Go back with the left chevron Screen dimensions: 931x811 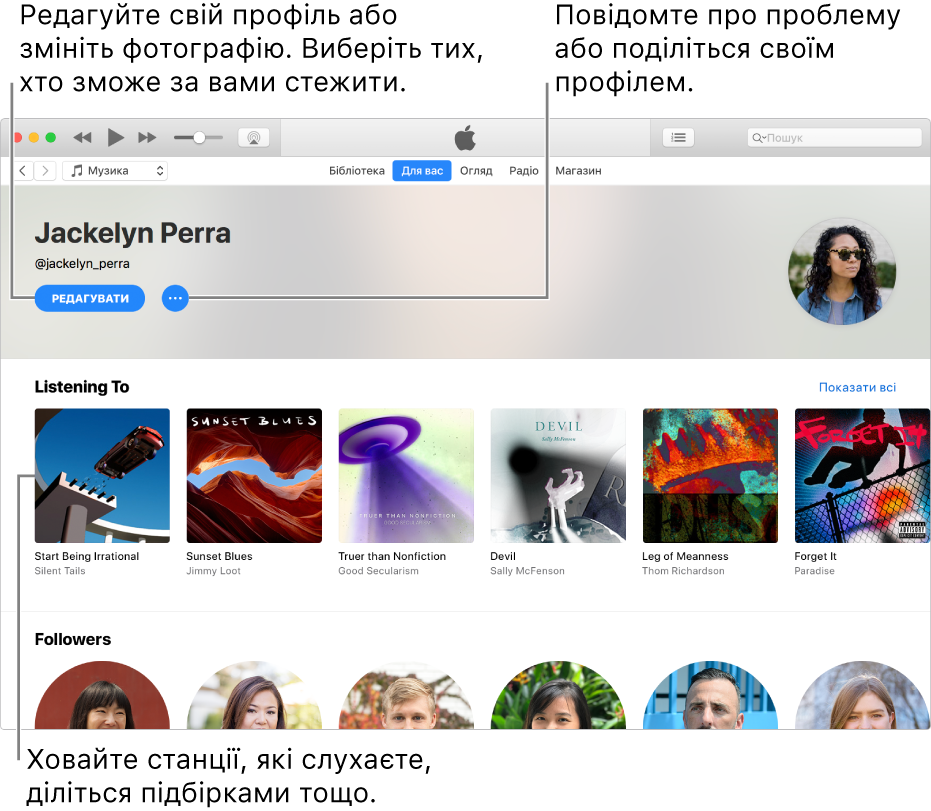pyautogui.click(x=23, y=171)
